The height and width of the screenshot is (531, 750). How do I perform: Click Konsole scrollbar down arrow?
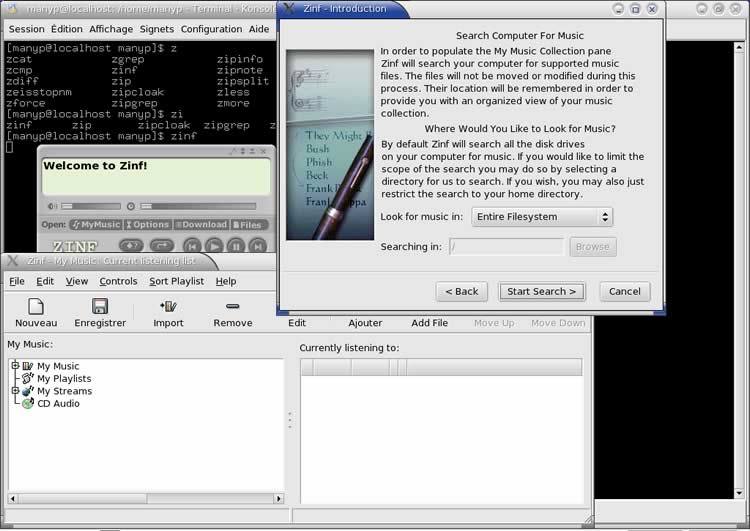739,493
